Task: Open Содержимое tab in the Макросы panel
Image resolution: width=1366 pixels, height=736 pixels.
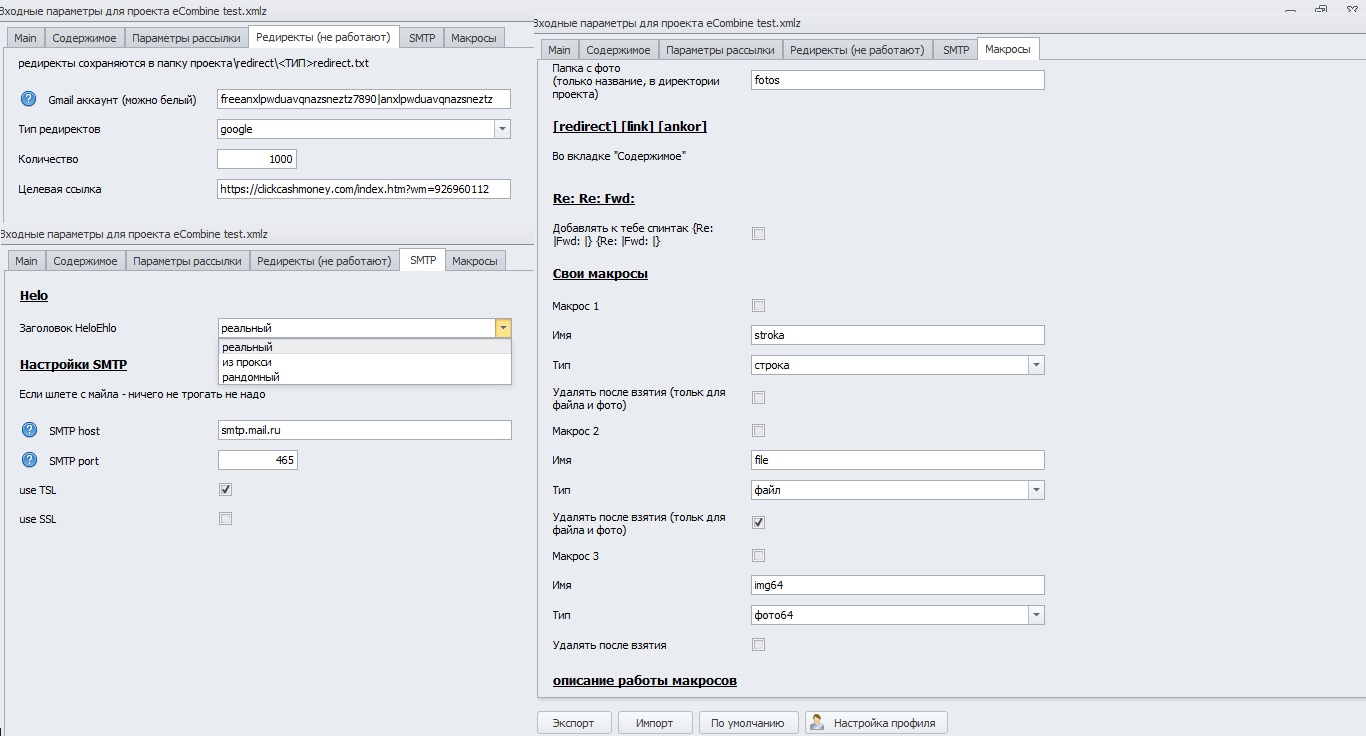Action: click(618, 50)
